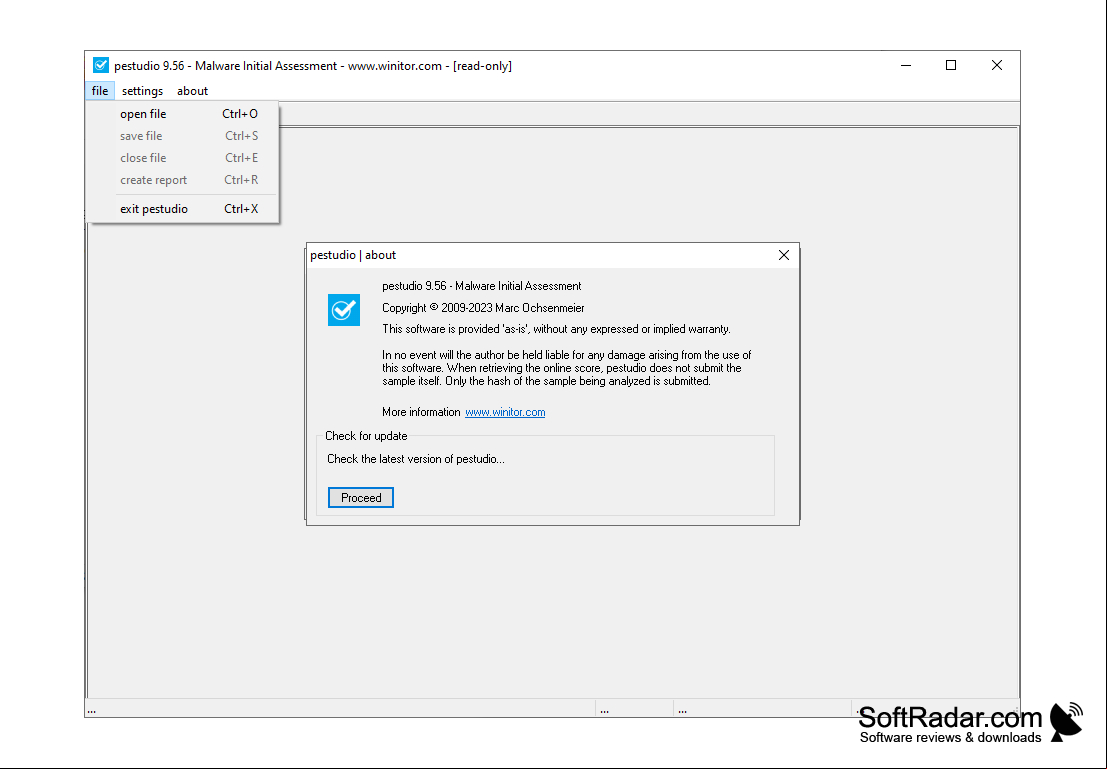This screenshot has width=1107, height=769.
Task: Click 'pestudio 9.56 - Malware Initial Assessment' in dialog
Action: [481, 286]
